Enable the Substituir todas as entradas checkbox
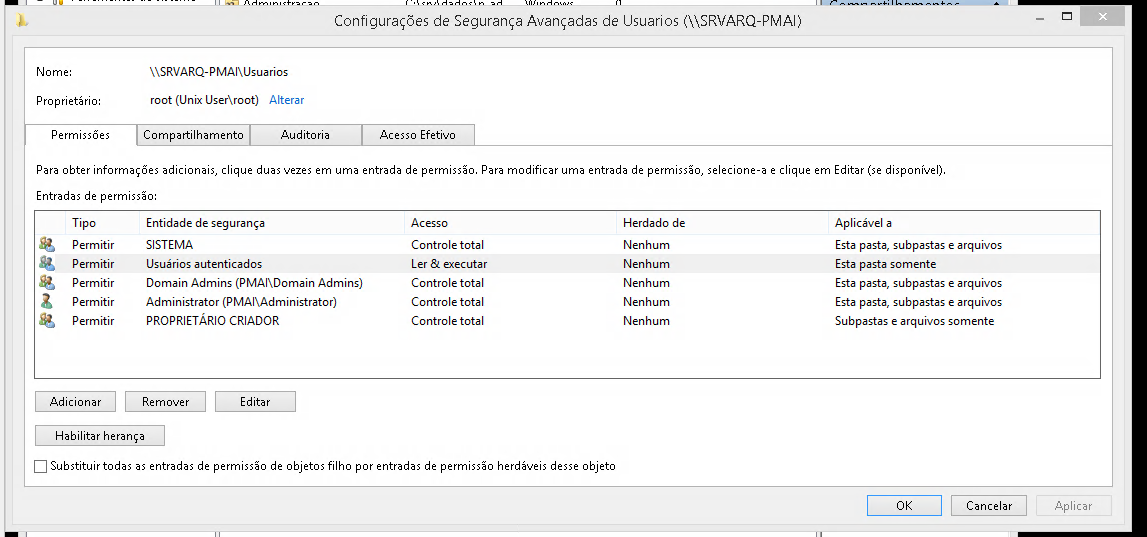This screenshot has width=1147, height=537. pos(41,466)
